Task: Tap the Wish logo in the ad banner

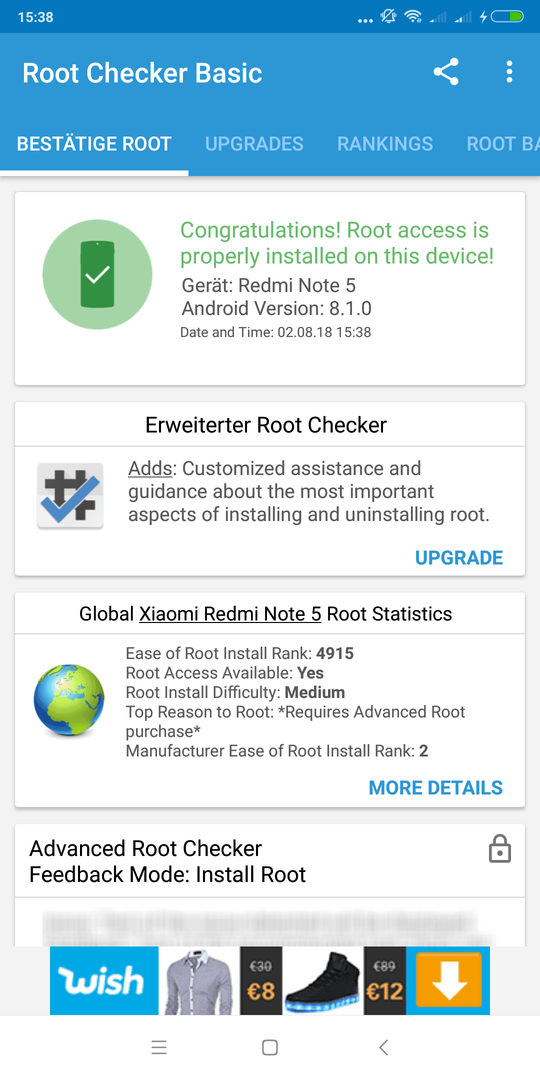Action: [x=104, y=980]
